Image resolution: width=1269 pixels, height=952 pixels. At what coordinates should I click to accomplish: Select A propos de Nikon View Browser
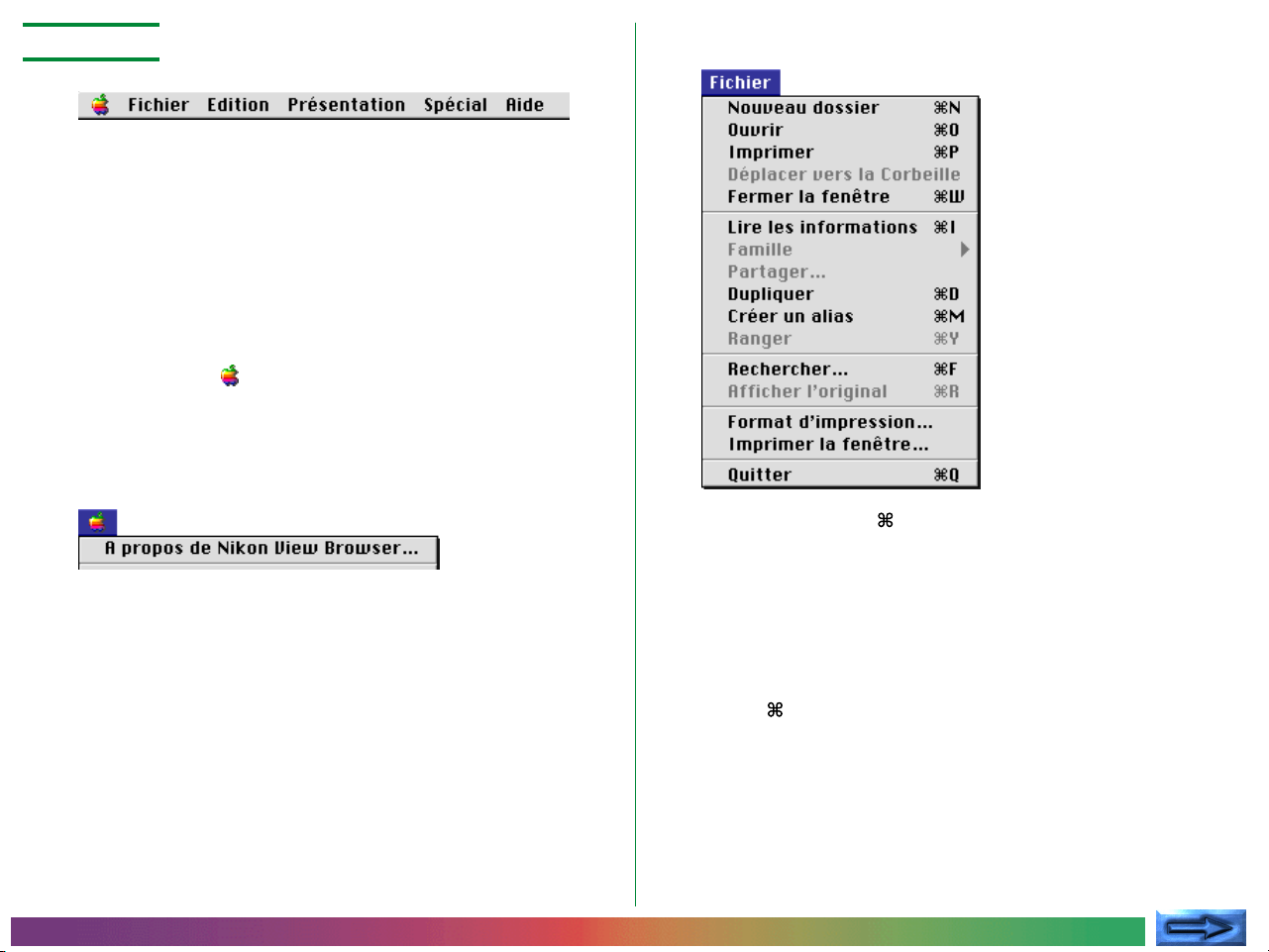pyautogui.click(x=261, y=548)
